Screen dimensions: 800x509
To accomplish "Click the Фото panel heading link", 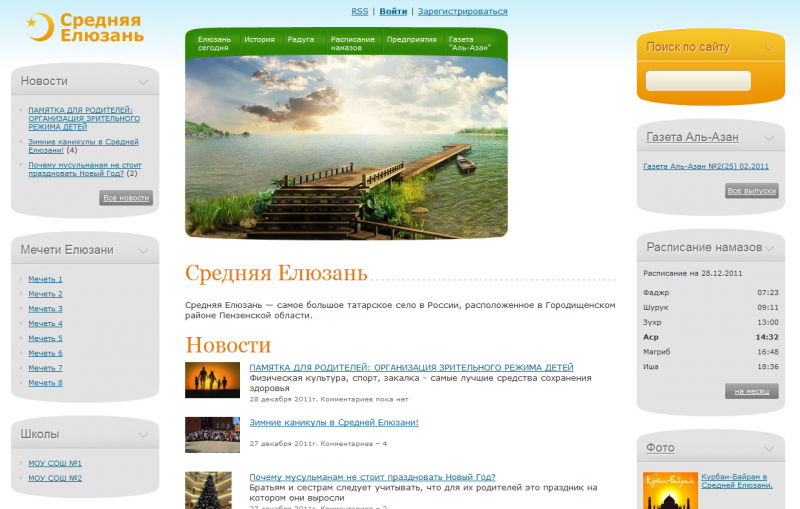I will [x=660, y=448].
